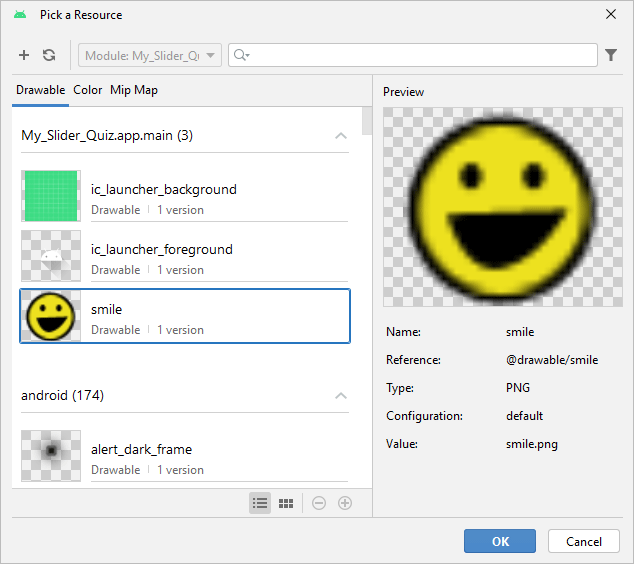
Task: Select the Drawable tab
Action: coord(40,90)
